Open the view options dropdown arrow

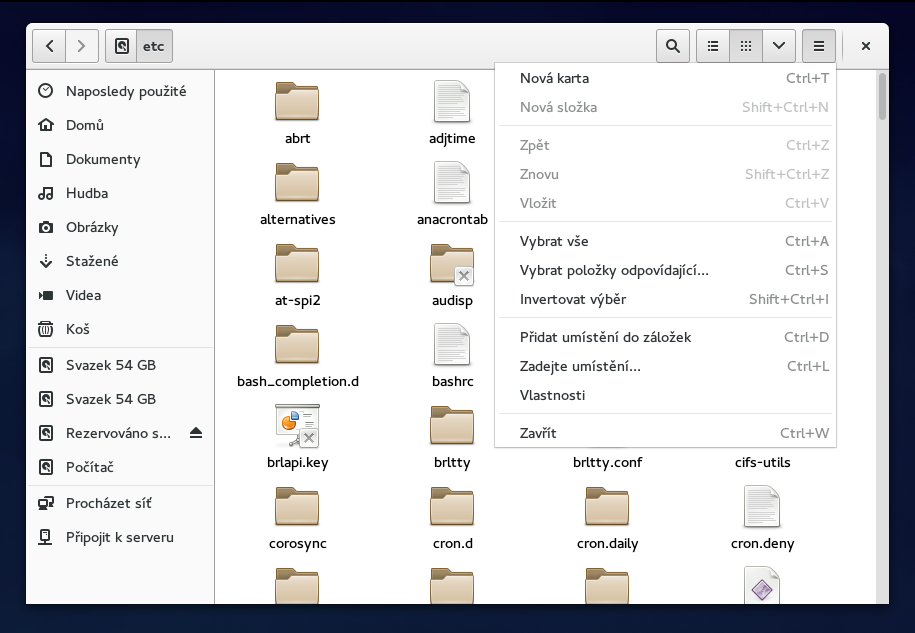click(778, 45)
